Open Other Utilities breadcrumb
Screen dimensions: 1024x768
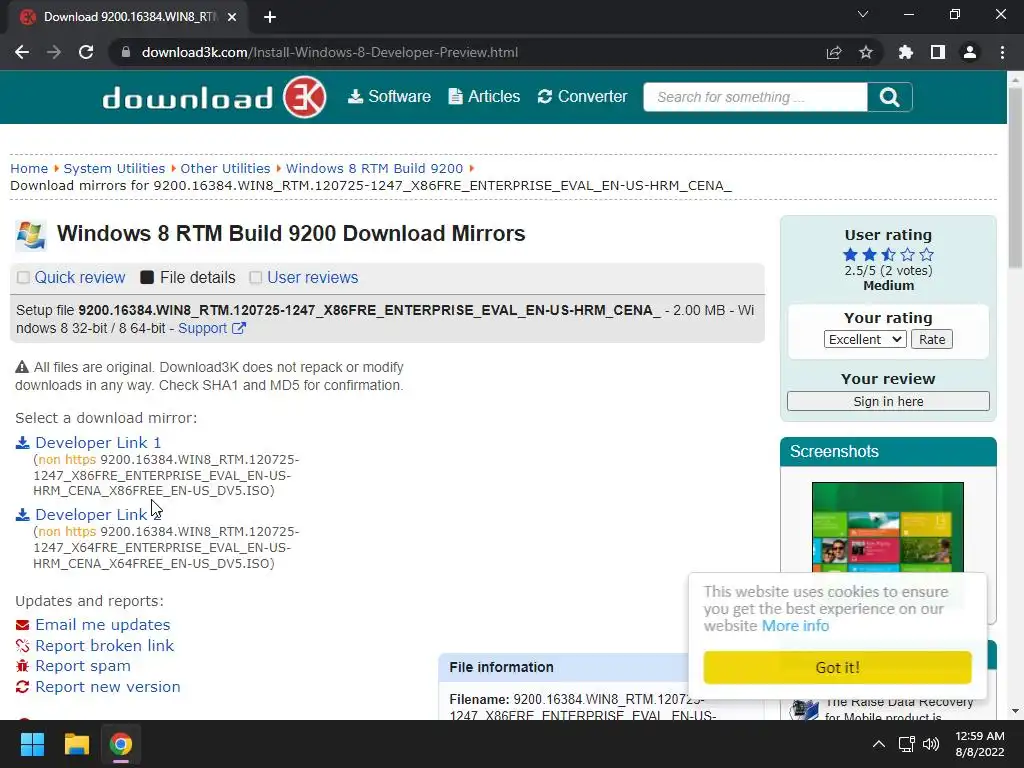pyautogui.click(x=225, y=168)
